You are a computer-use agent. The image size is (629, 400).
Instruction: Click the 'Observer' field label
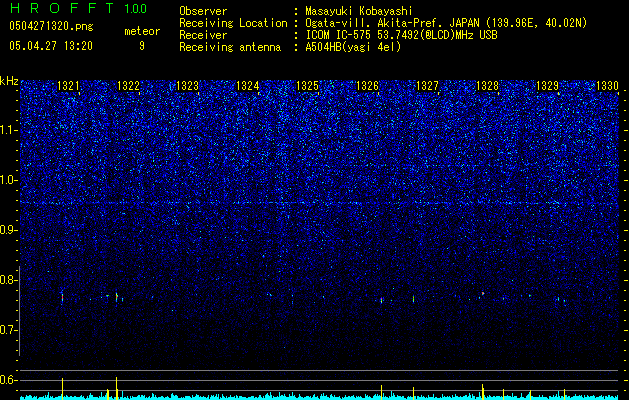coord(203,11)
